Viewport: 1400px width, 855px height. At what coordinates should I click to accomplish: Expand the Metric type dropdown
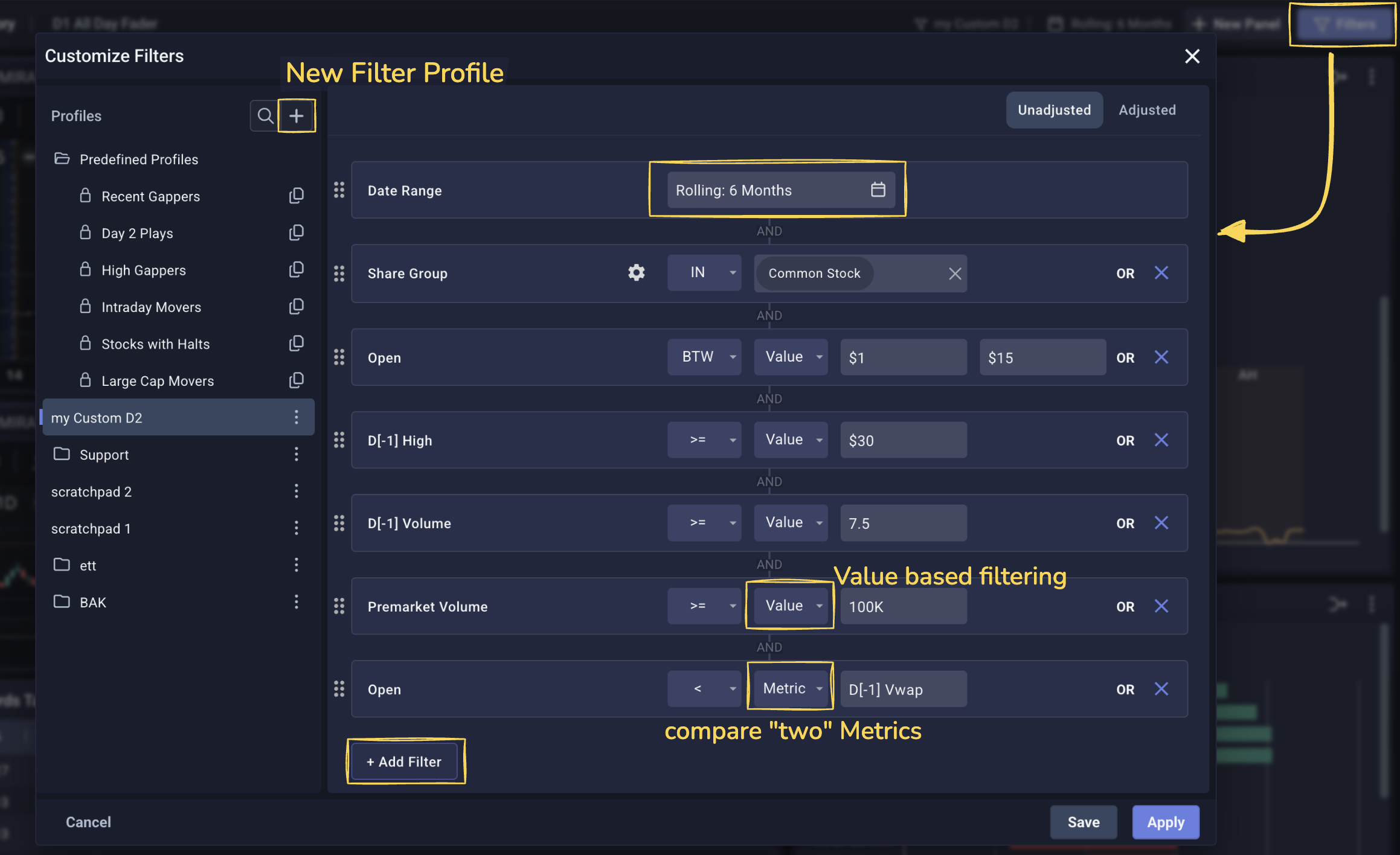coord(790,688)
